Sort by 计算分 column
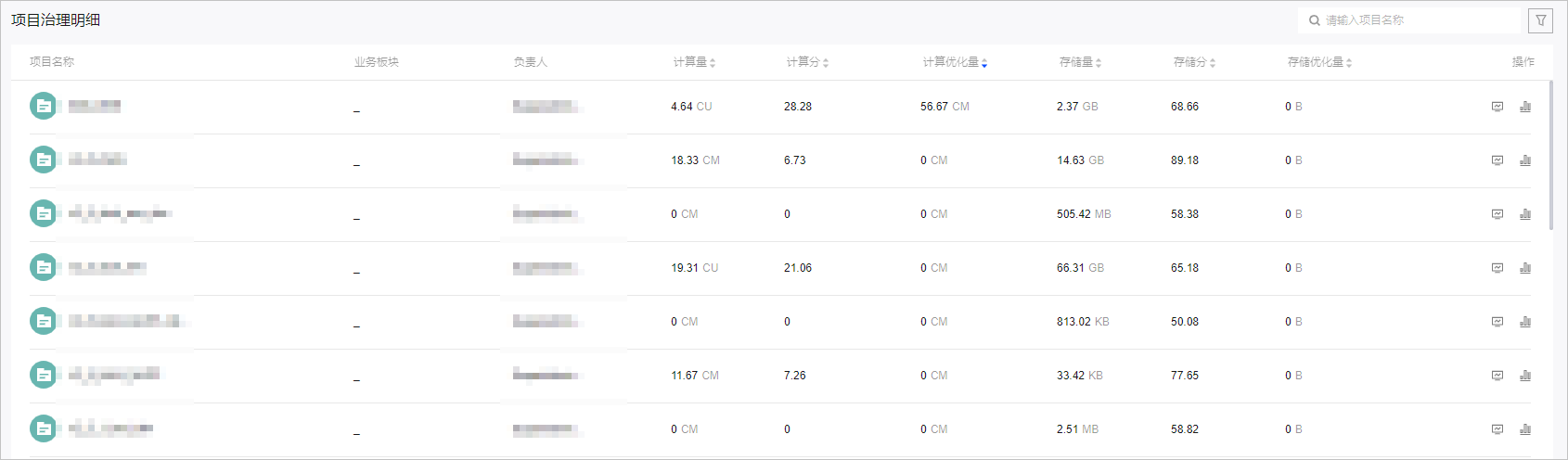 [x=826, y=63]
